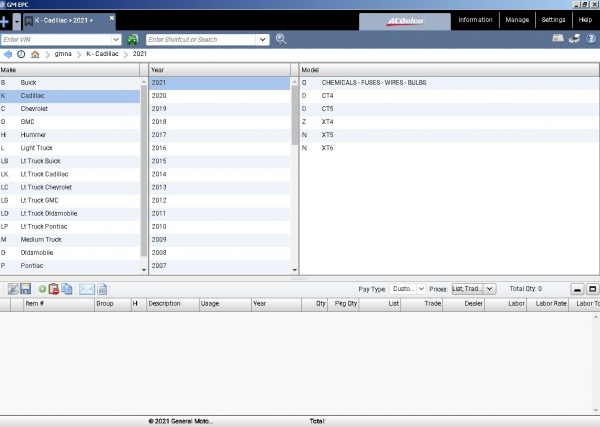The width and height of the screenshot is (600, 427).
Task: Click the blue plus new tab icon
Action: tap(4, 21)
